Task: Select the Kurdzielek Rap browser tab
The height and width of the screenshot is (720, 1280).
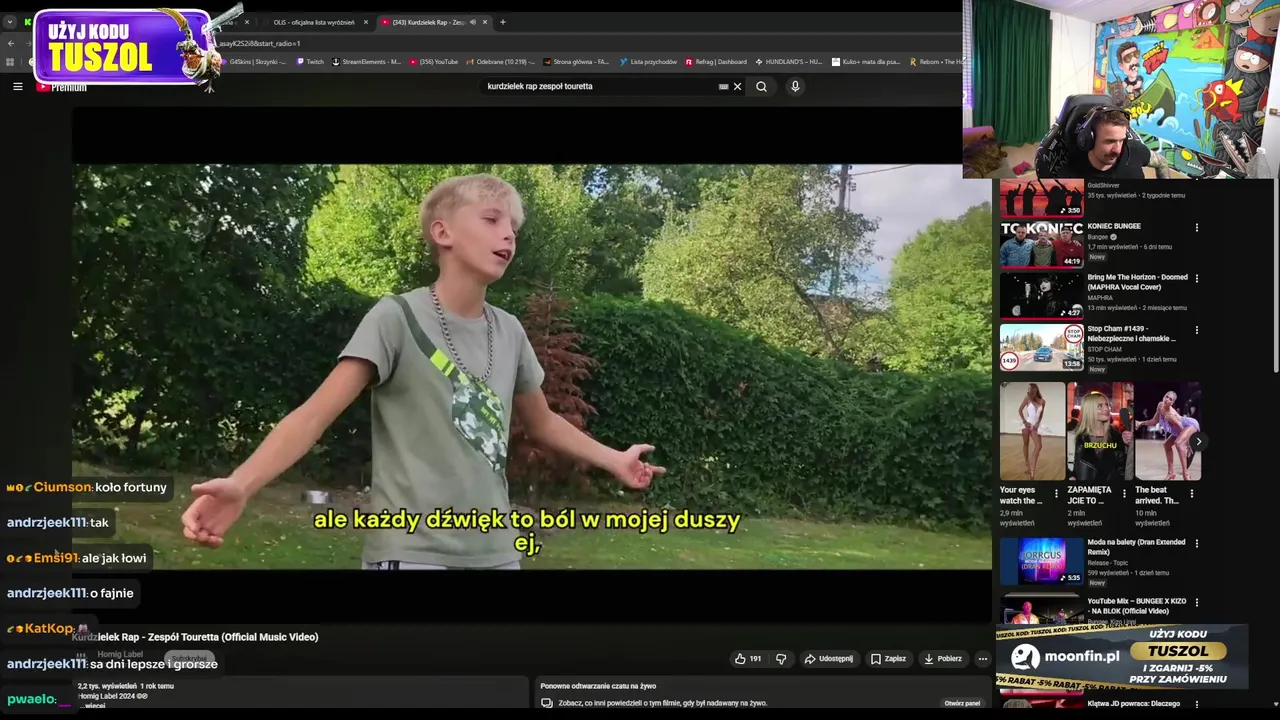Action: click(435, 22)
